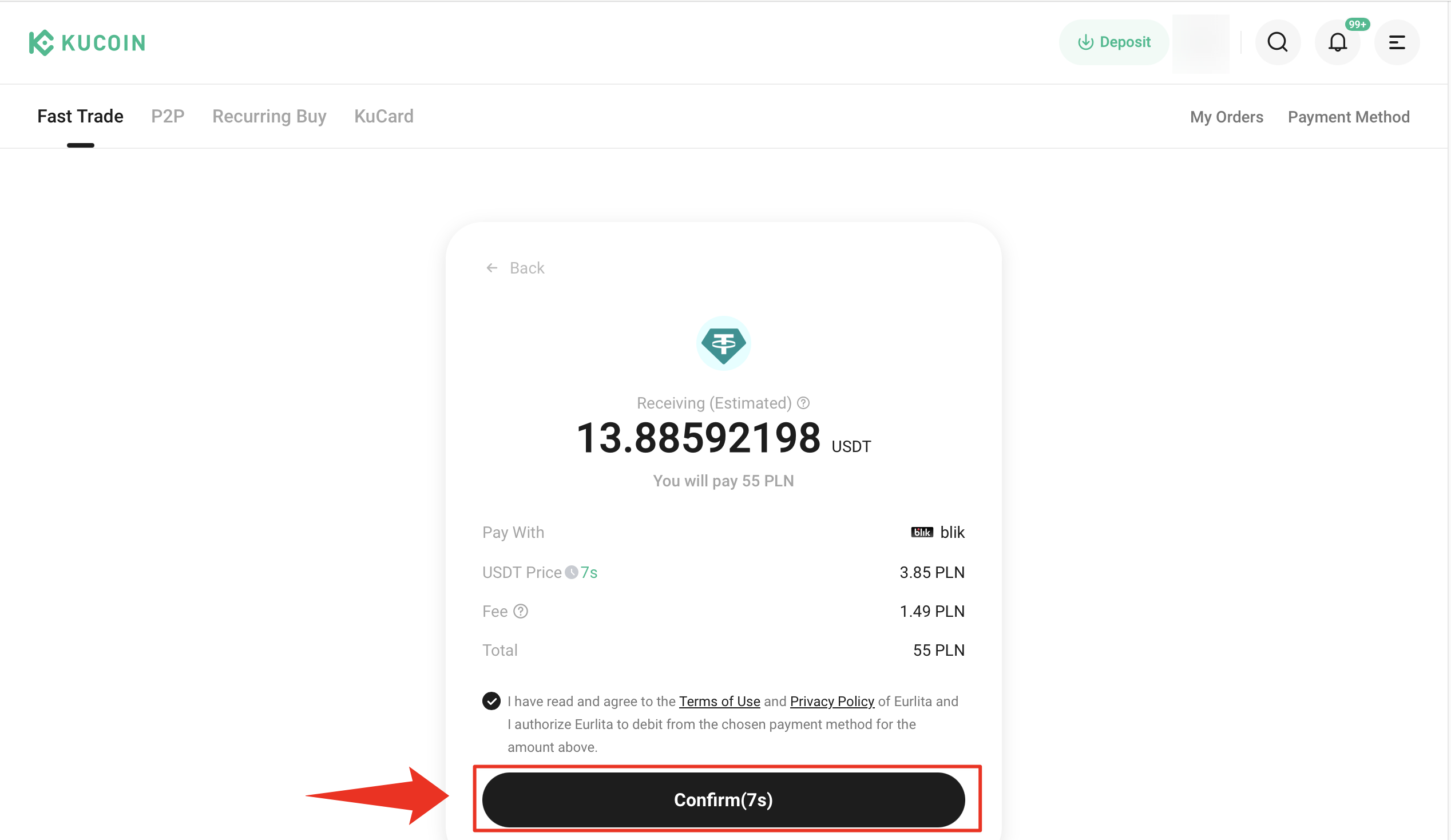Viewport: 1451px width, 840px height.
Task: Switch to the P2P tab
Action: click(168, 116)
